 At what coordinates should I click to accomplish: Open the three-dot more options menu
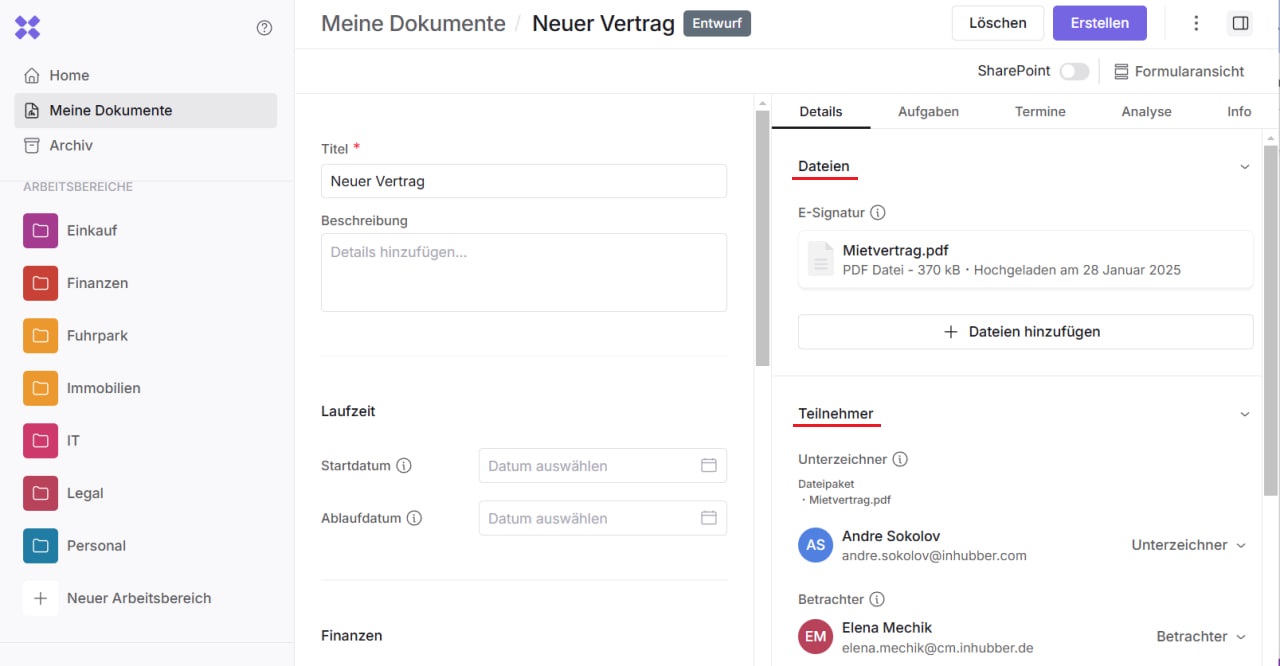coord(1196,23)
